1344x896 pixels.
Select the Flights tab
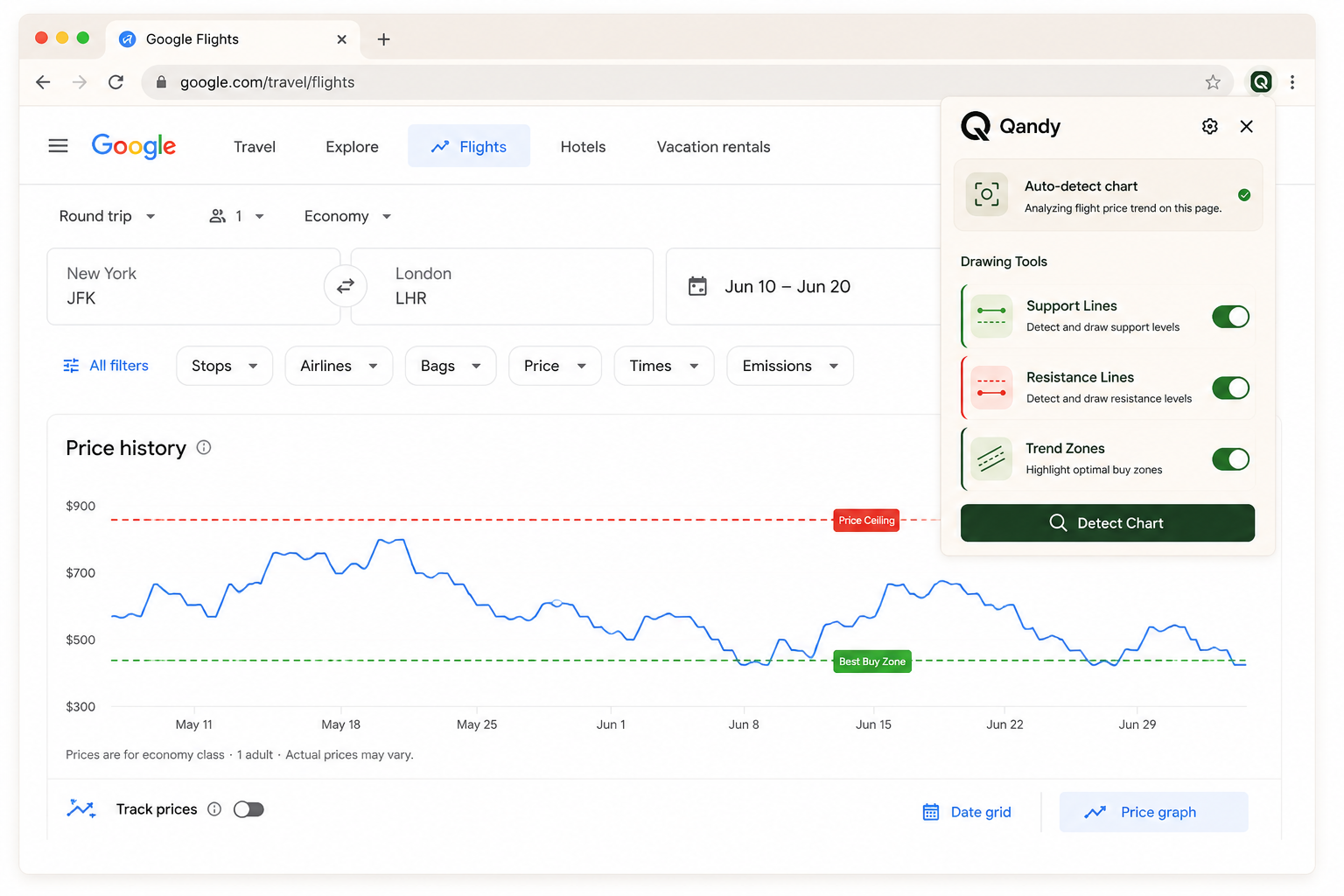click(x=469, y=146)
